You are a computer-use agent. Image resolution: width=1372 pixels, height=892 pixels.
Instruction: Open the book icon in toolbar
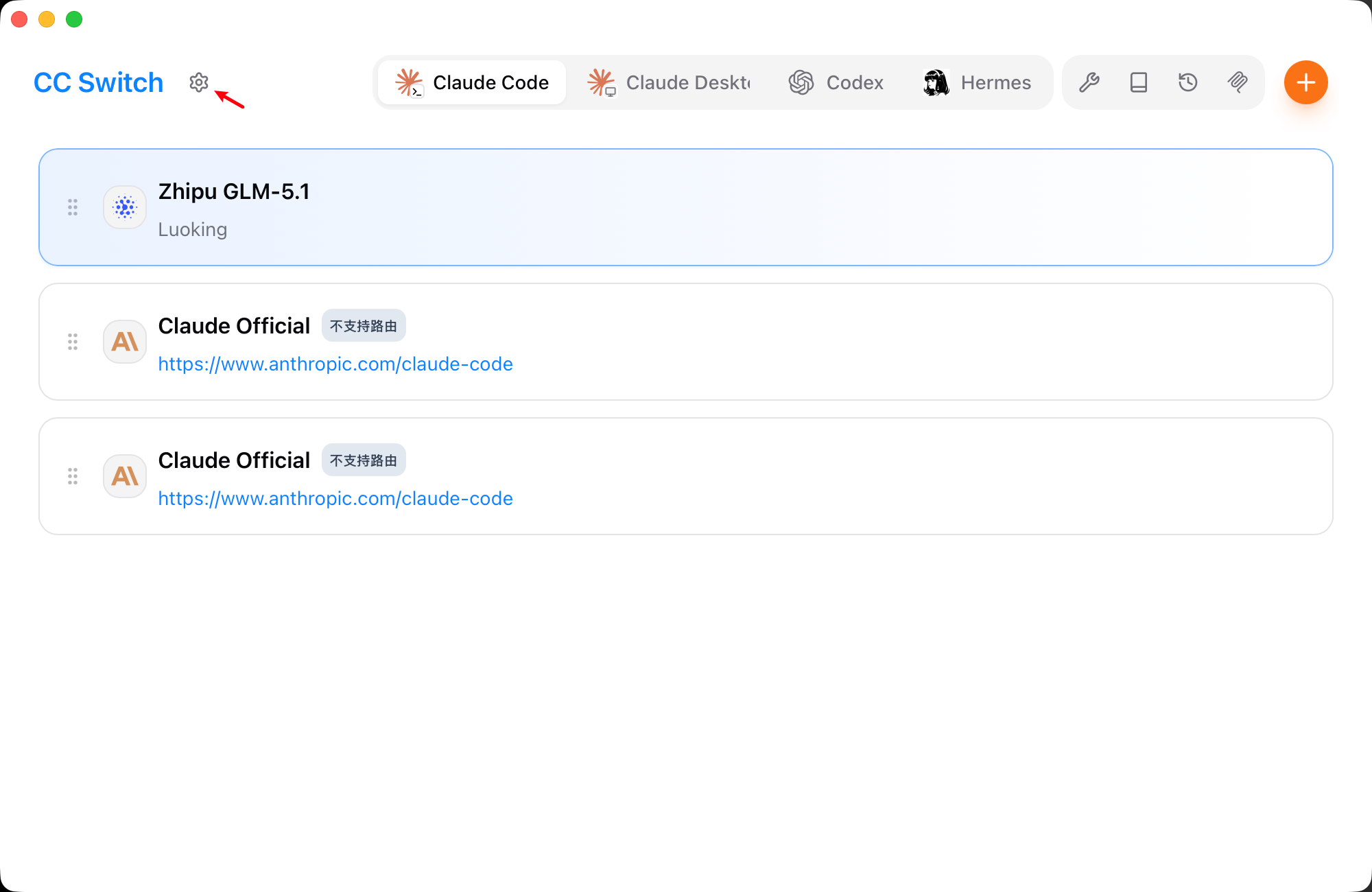pos(1139,82)
